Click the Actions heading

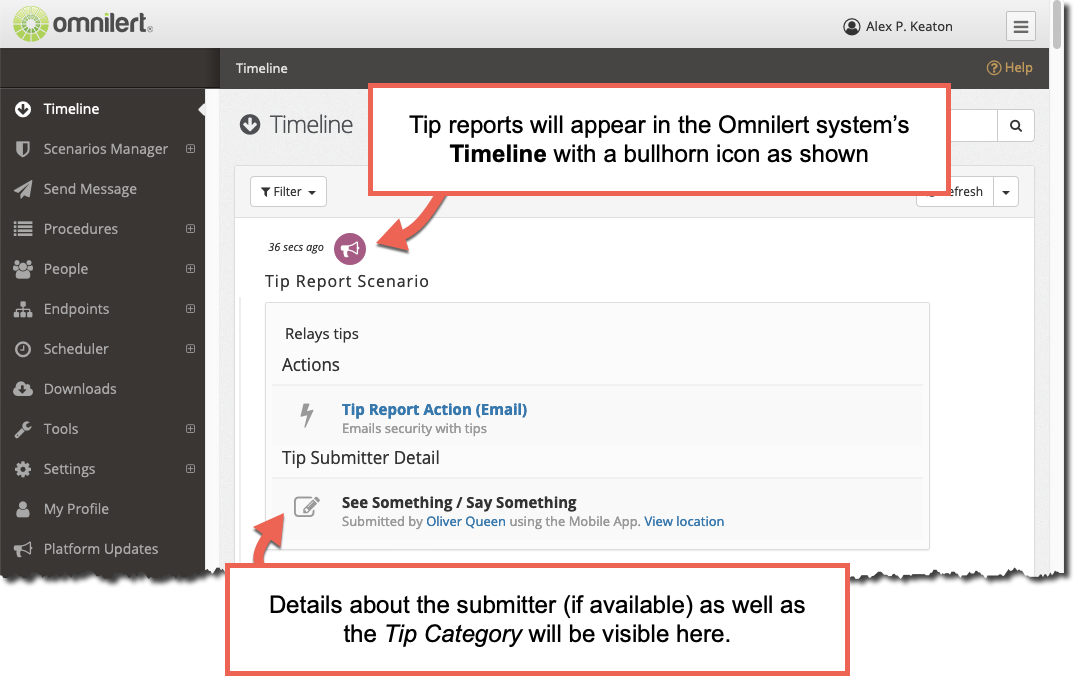tap(311, 365)
